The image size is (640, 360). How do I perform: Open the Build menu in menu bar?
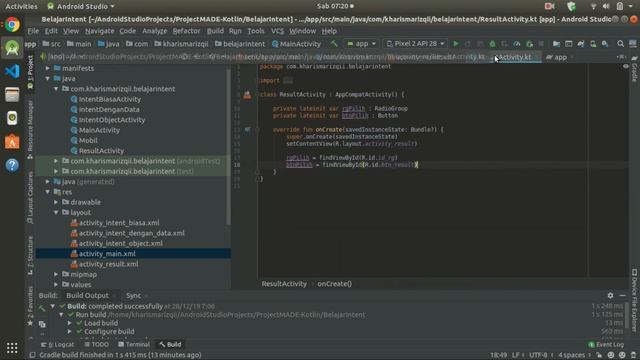[215, 31]
